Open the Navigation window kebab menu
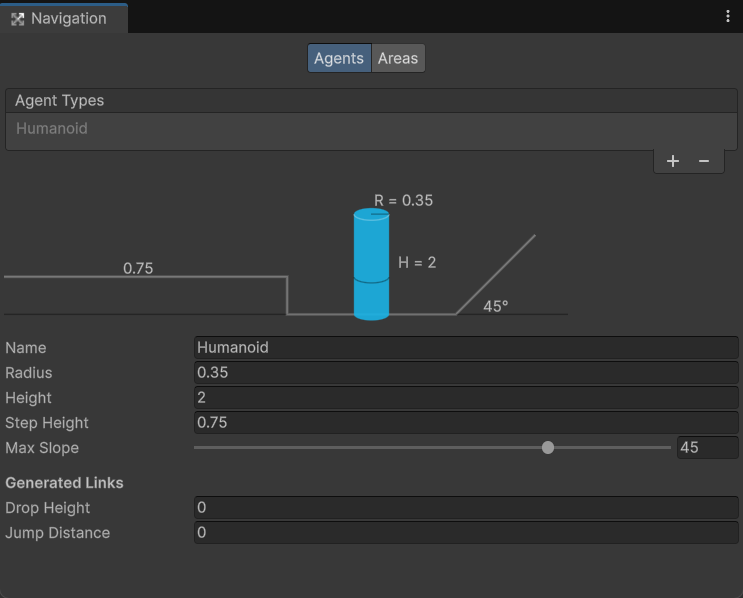This screenshot has width=743, height=598. pos(728,17)
